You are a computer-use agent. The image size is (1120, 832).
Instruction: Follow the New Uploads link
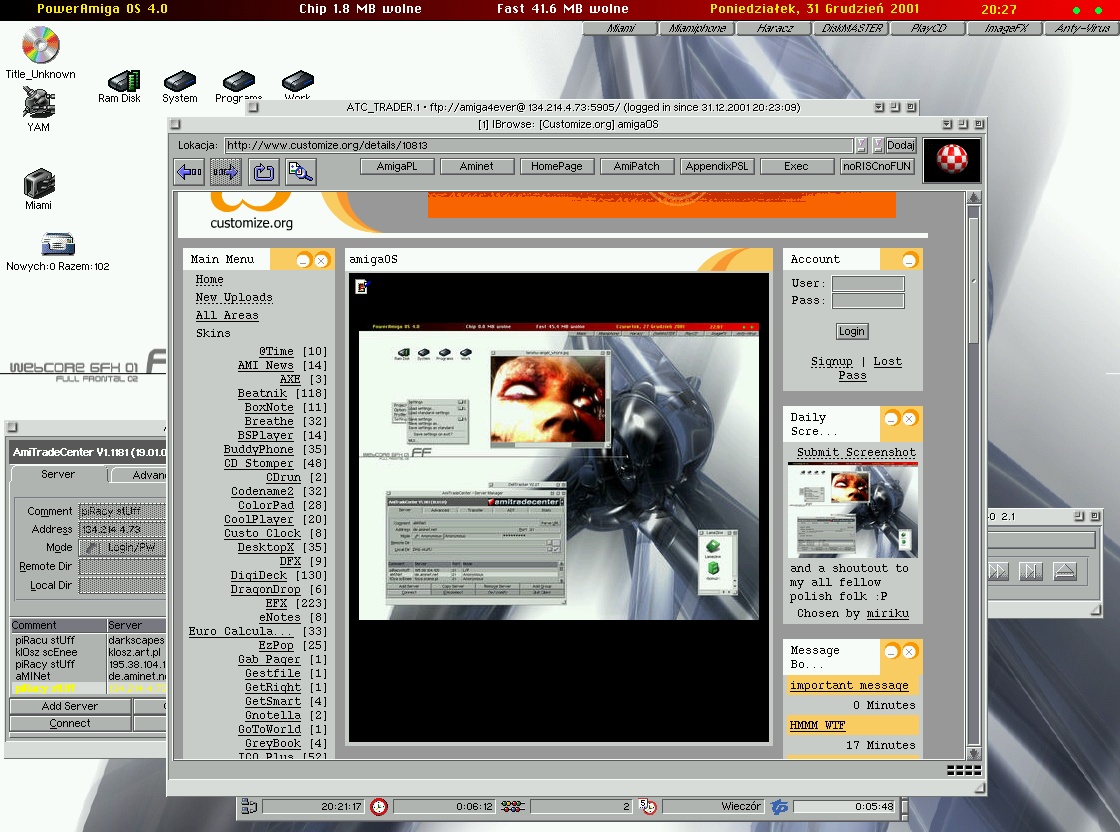[234, 297]
